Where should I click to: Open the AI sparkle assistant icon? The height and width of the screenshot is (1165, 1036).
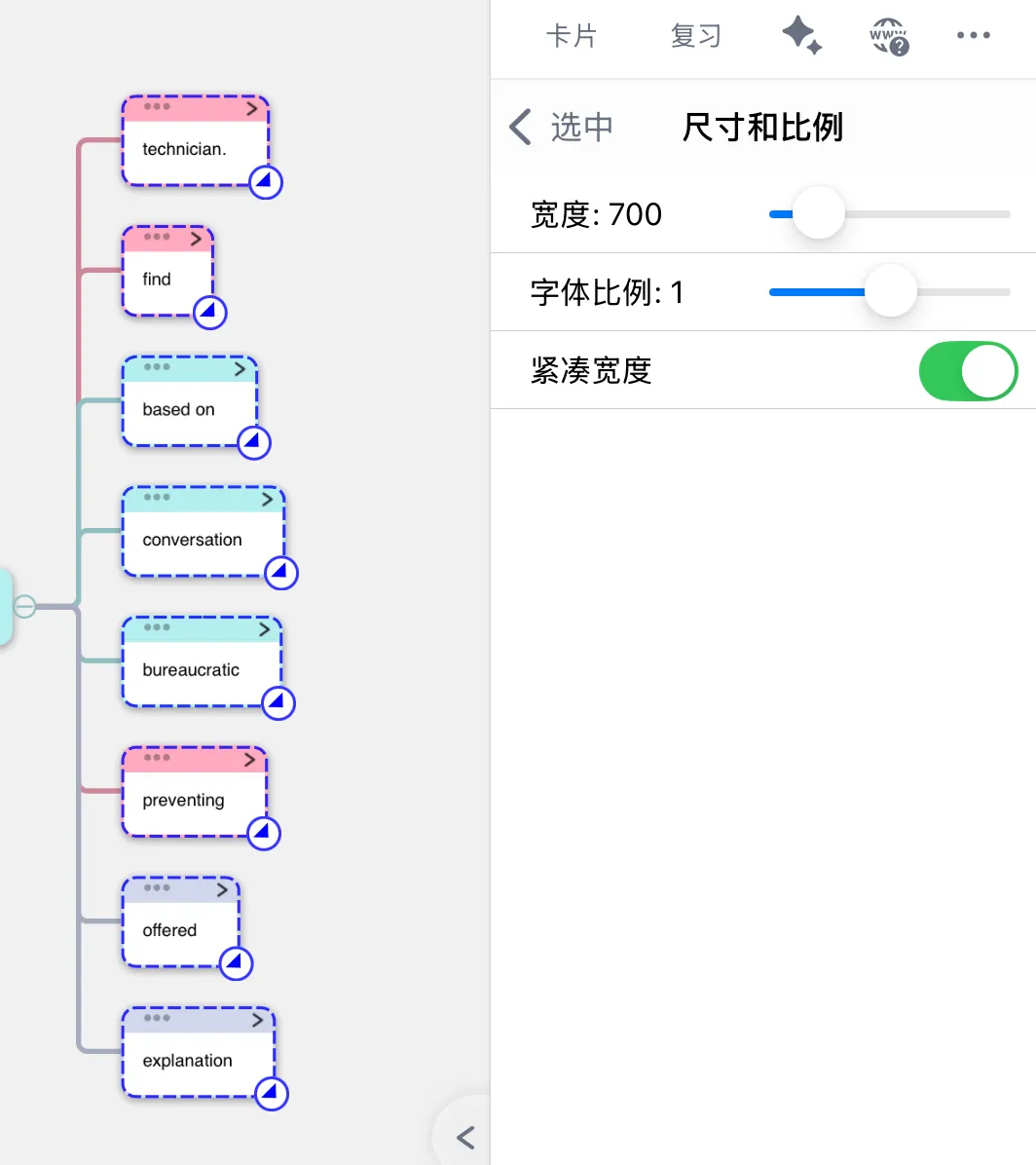[801, 36]
